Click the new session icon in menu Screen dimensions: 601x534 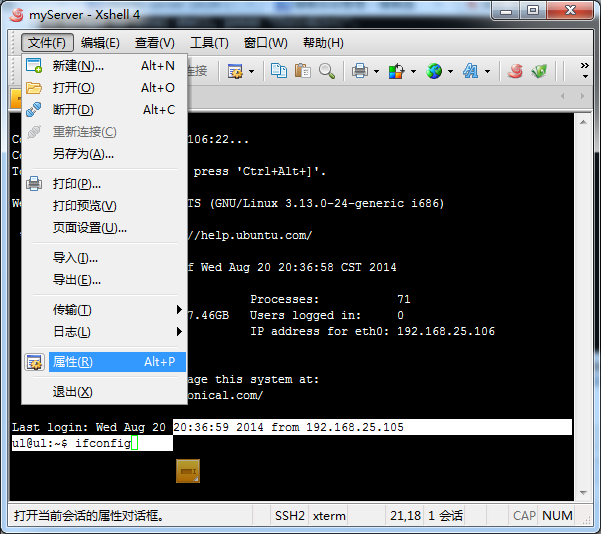[34, 66]
